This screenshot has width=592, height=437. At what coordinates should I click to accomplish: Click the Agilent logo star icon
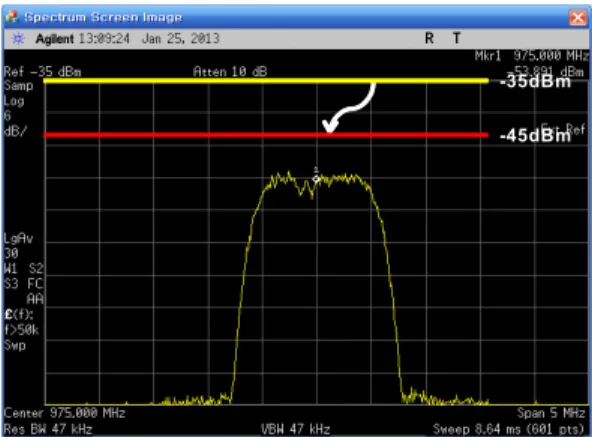(x=18, y=39)
